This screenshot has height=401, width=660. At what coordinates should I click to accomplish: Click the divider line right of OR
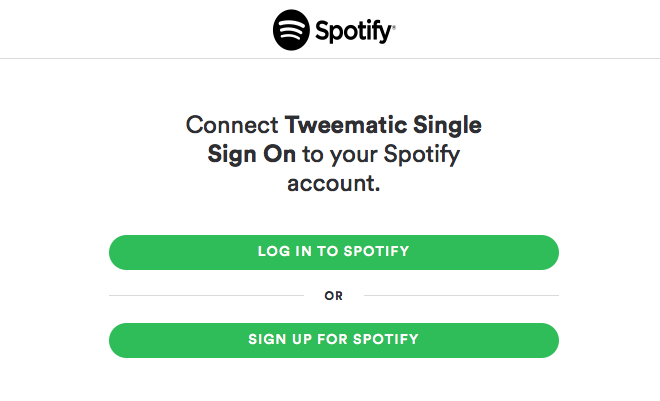tap(461, 295)
